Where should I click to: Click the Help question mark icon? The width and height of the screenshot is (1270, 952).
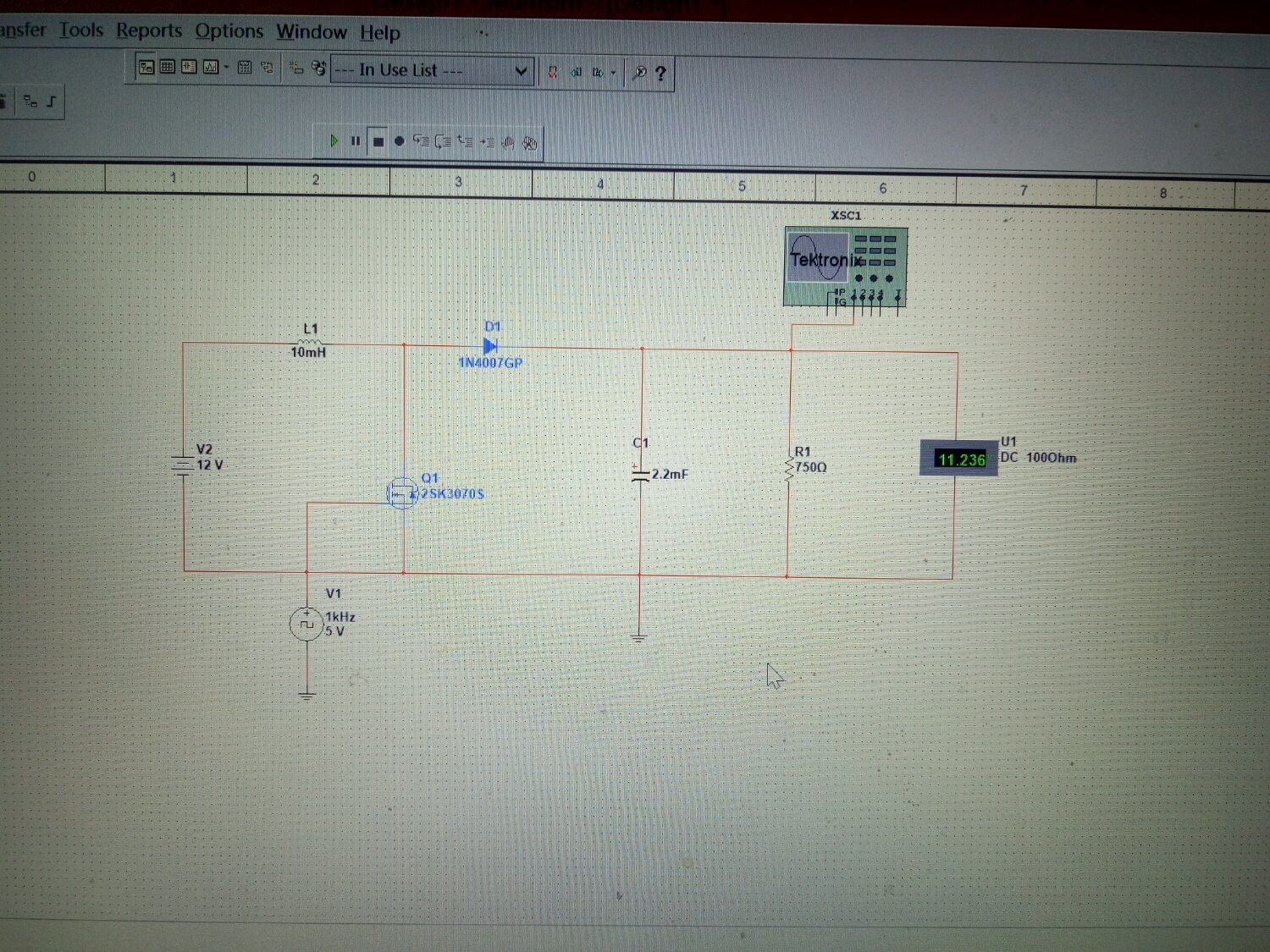pos(661,74)
